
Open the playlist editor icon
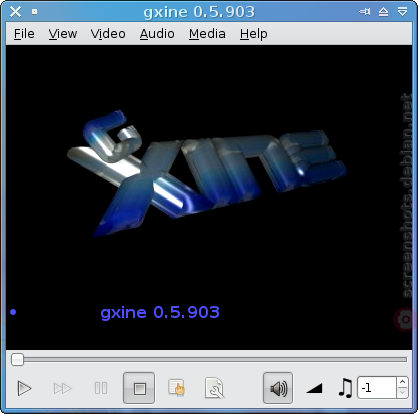coord(177,387)
